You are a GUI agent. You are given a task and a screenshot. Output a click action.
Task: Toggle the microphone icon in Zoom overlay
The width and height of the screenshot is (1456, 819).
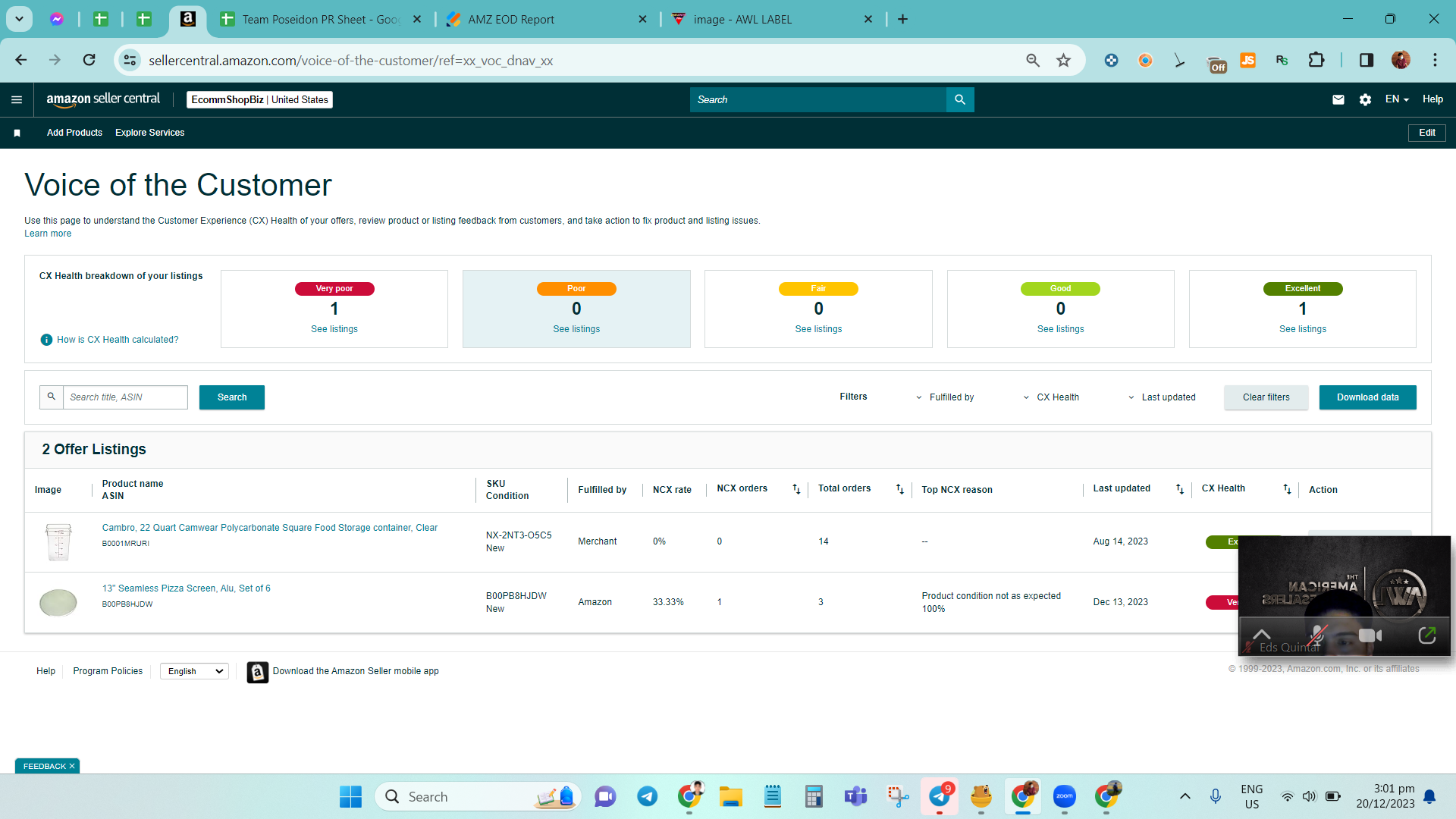(1318, 635)
